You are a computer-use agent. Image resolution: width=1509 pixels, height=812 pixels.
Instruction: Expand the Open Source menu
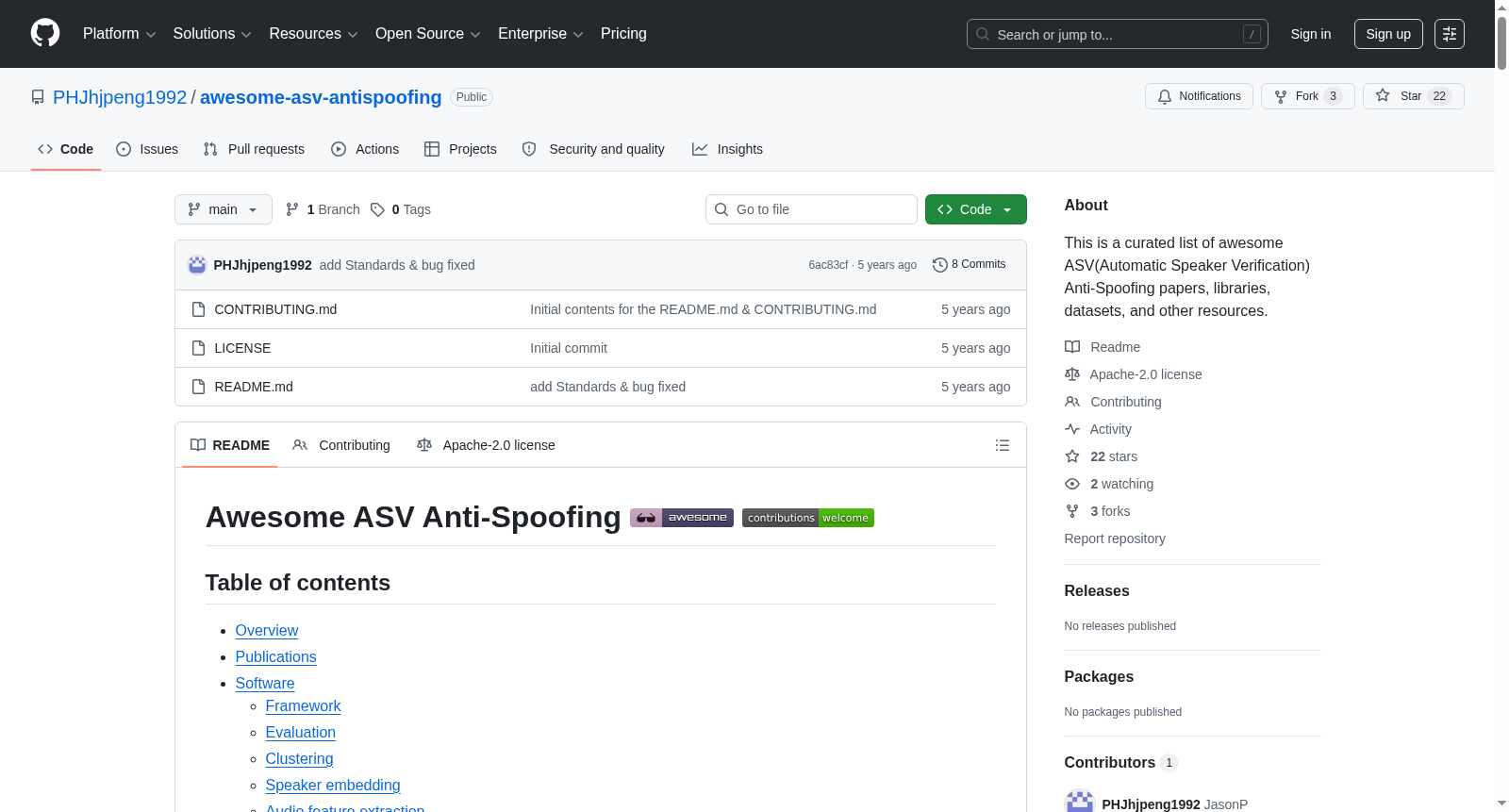click(427, 34)
